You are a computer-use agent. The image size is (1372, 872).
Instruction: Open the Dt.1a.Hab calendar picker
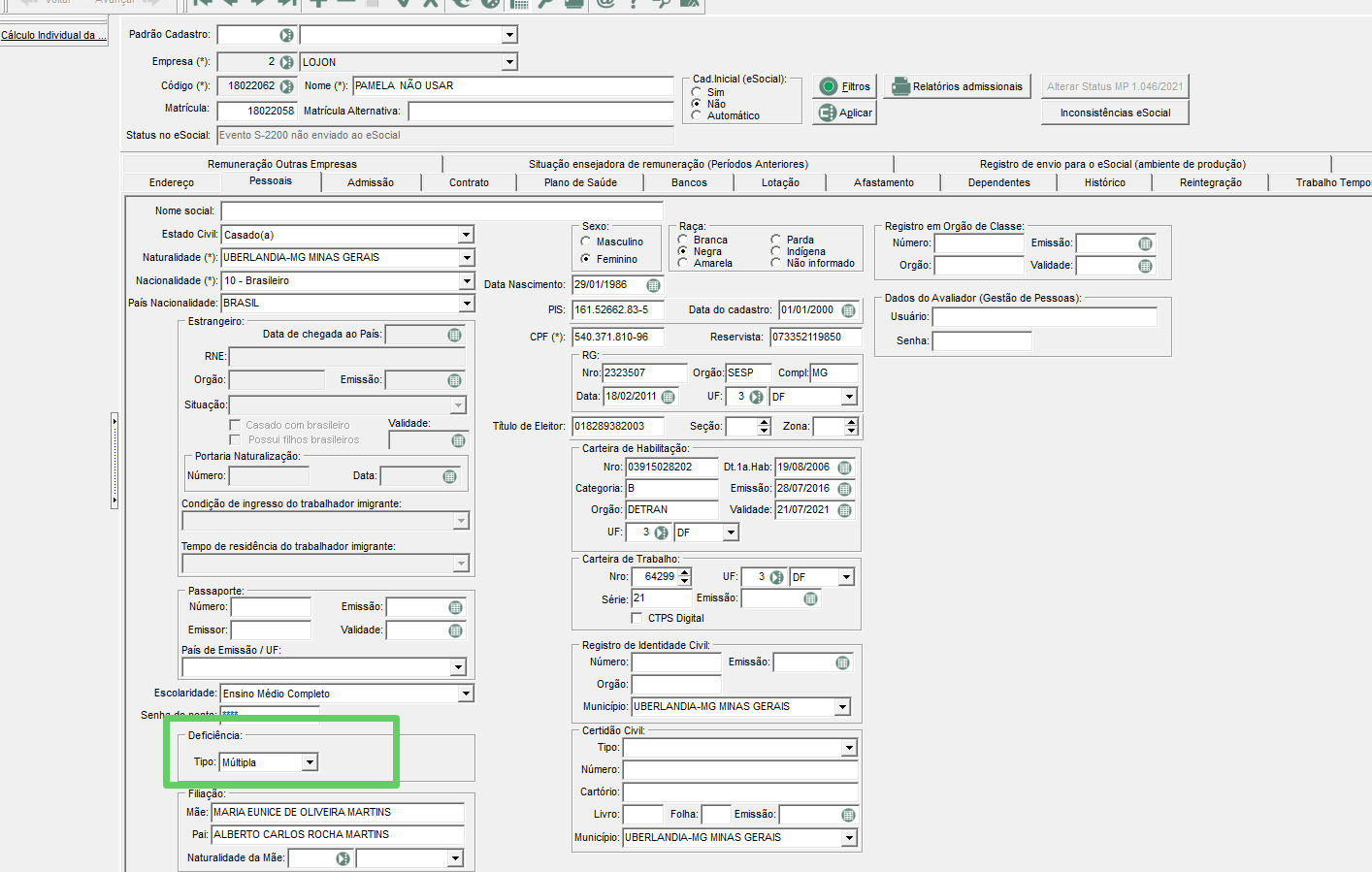coord(844,468)
